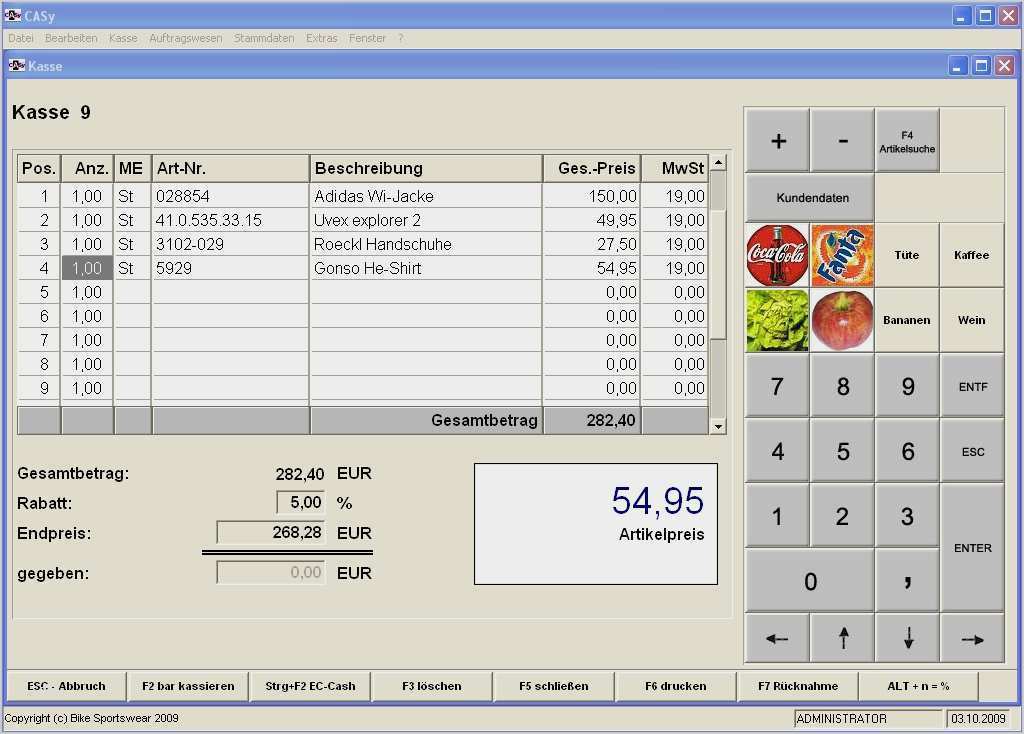Open the Stammdaten menu
Screen dimensions: 1024x734
264,38
